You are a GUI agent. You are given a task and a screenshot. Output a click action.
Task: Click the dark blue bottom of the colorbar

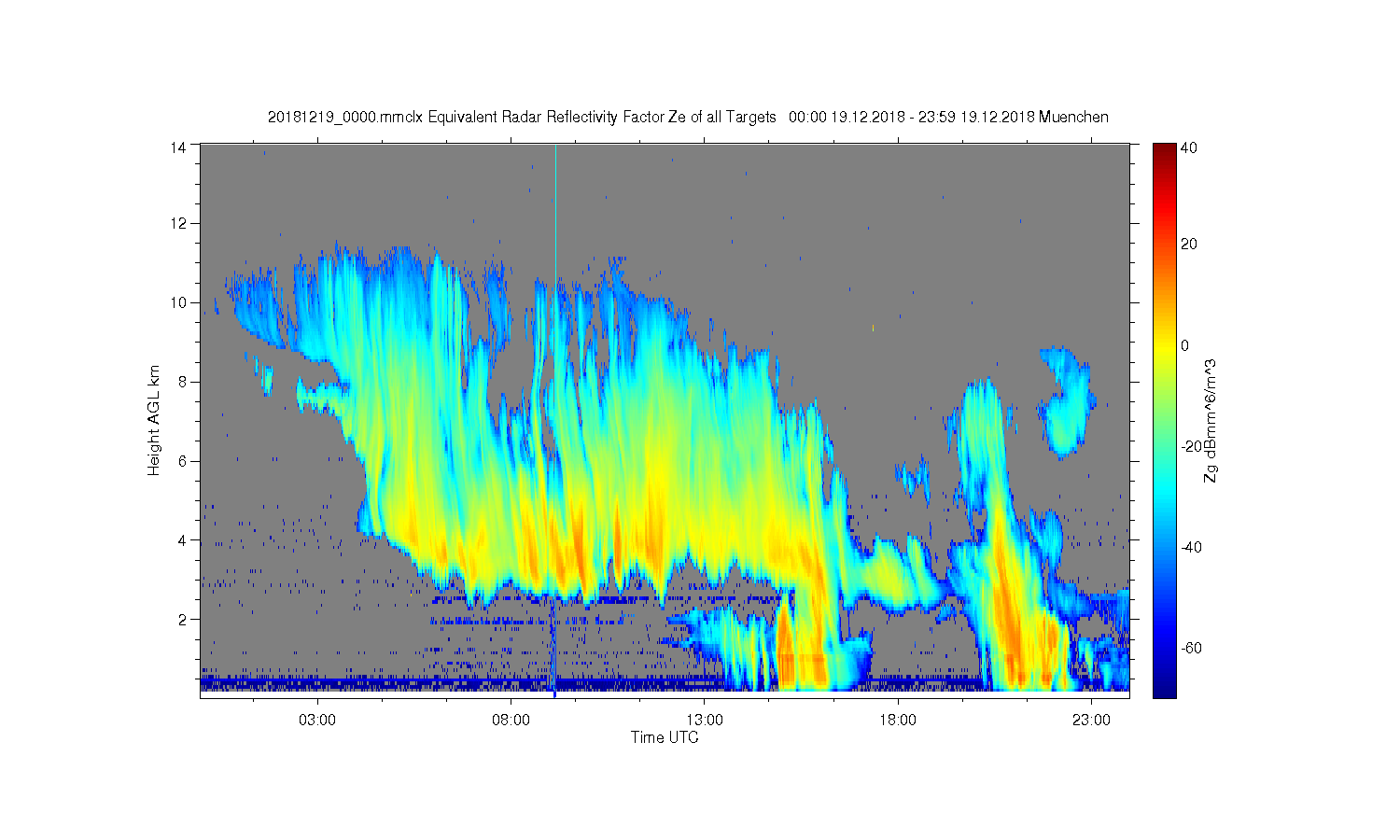coord(1163,689)
